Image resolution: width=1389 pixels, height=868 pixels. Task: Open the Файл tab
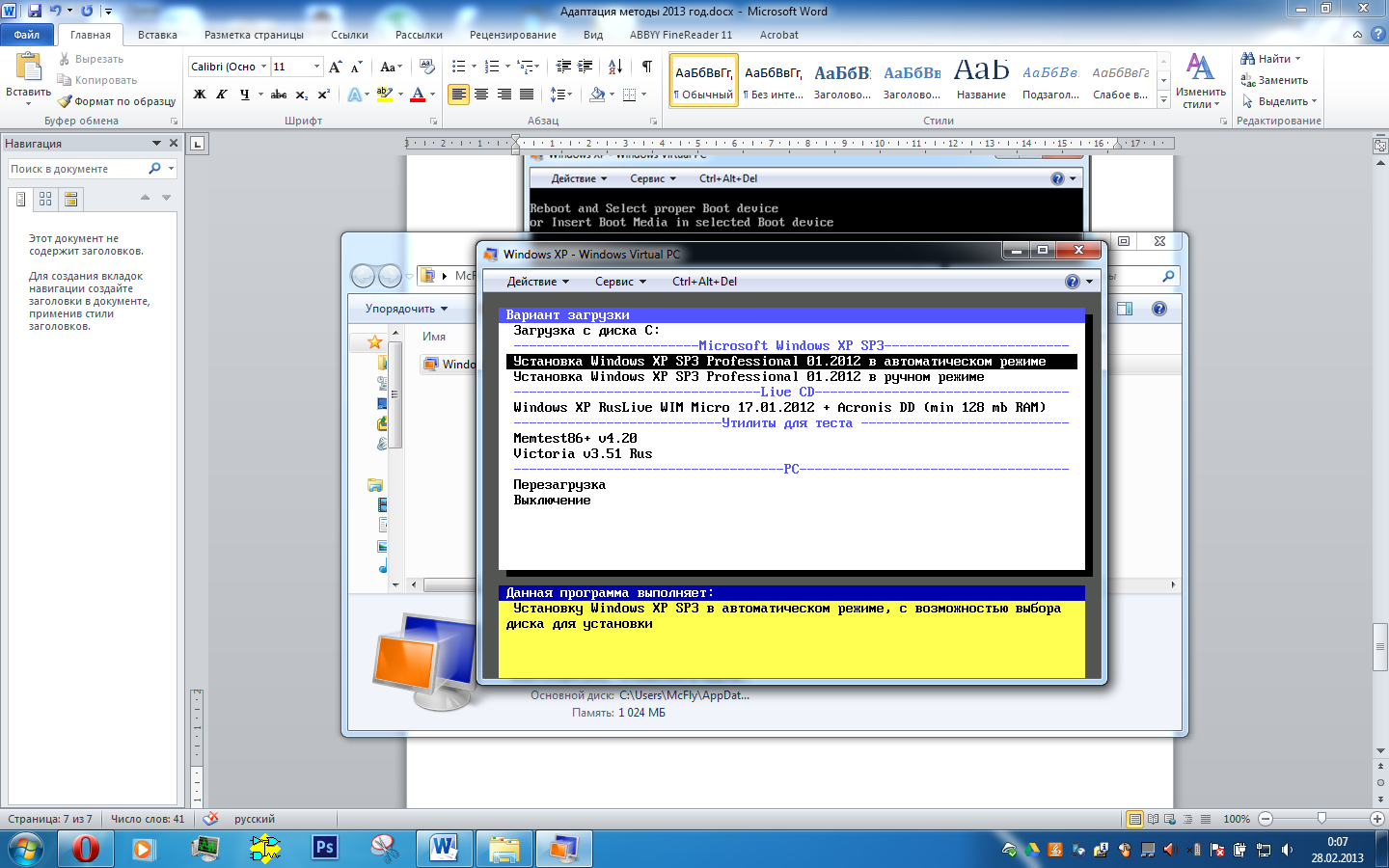coord(27,35)
